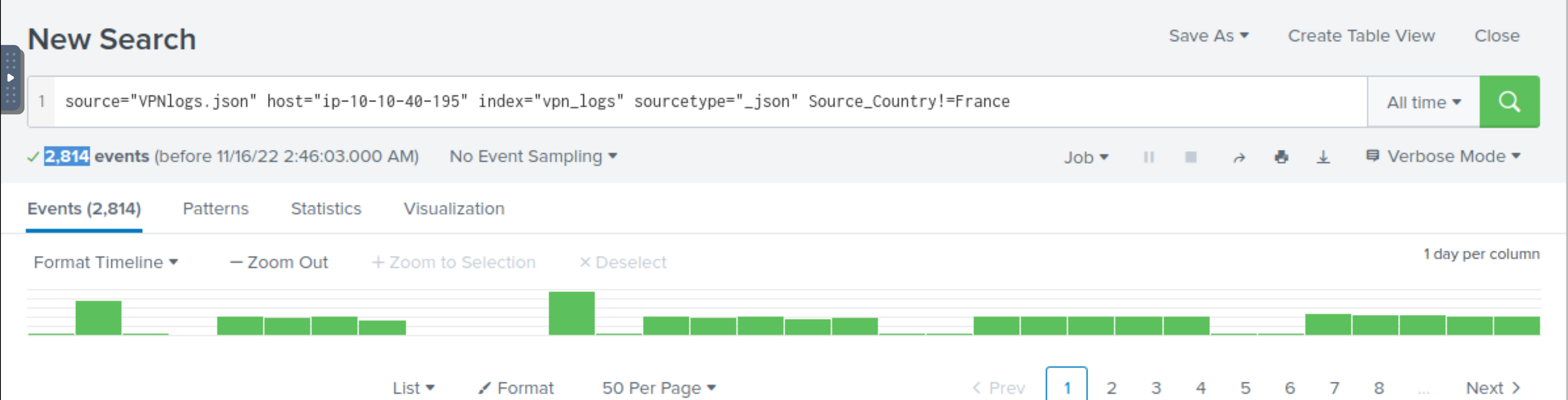Go to results page 2
The width and height of the screenshot is (1568, 400).
[x=1111, y=388]
